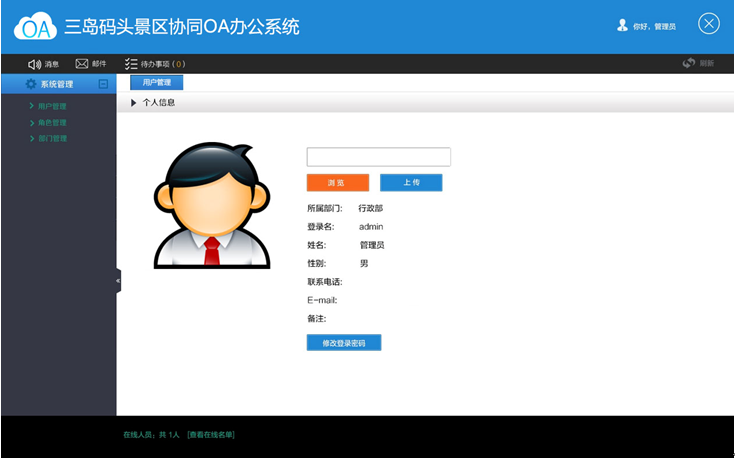Click the file path input field
This screenshot has width=735, height=458.
coord(378,157)
